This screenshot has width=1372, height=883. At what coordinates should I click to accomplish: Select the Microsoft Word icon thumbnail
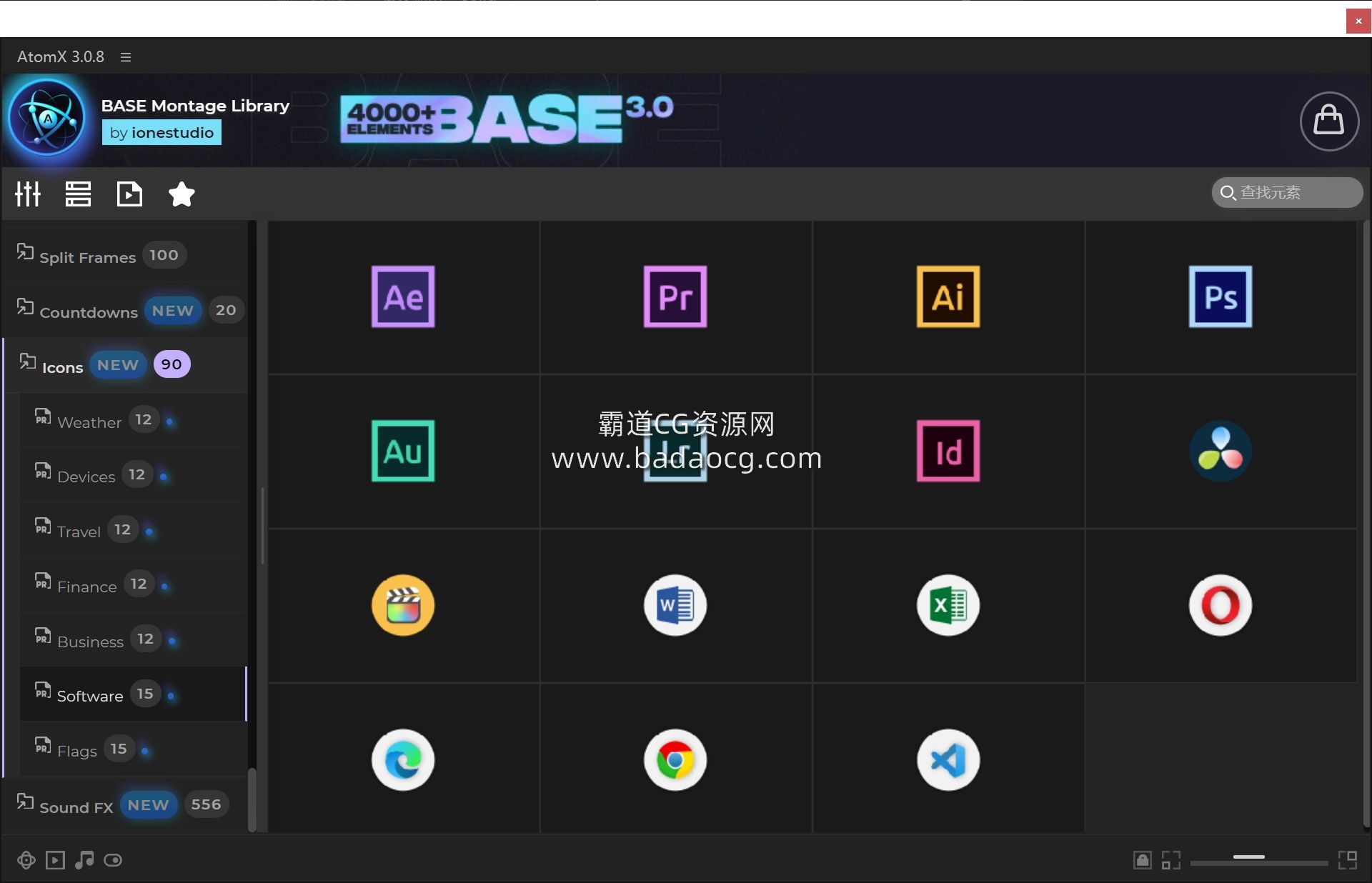pyautogui.click(x=675, y=605)
